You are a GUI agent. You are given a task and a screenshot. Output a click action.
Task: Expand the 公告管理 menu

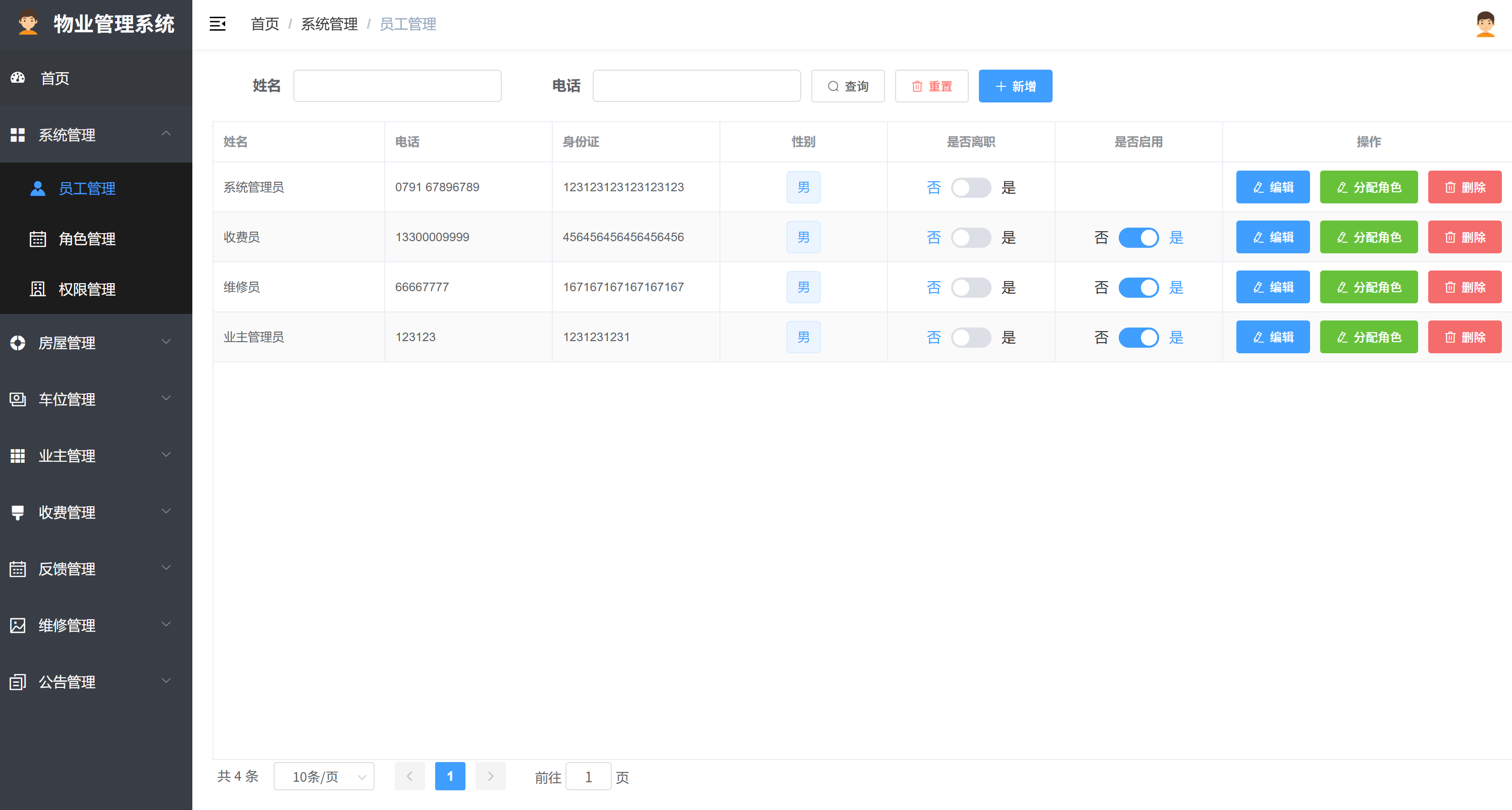click(x=96, y=682)
